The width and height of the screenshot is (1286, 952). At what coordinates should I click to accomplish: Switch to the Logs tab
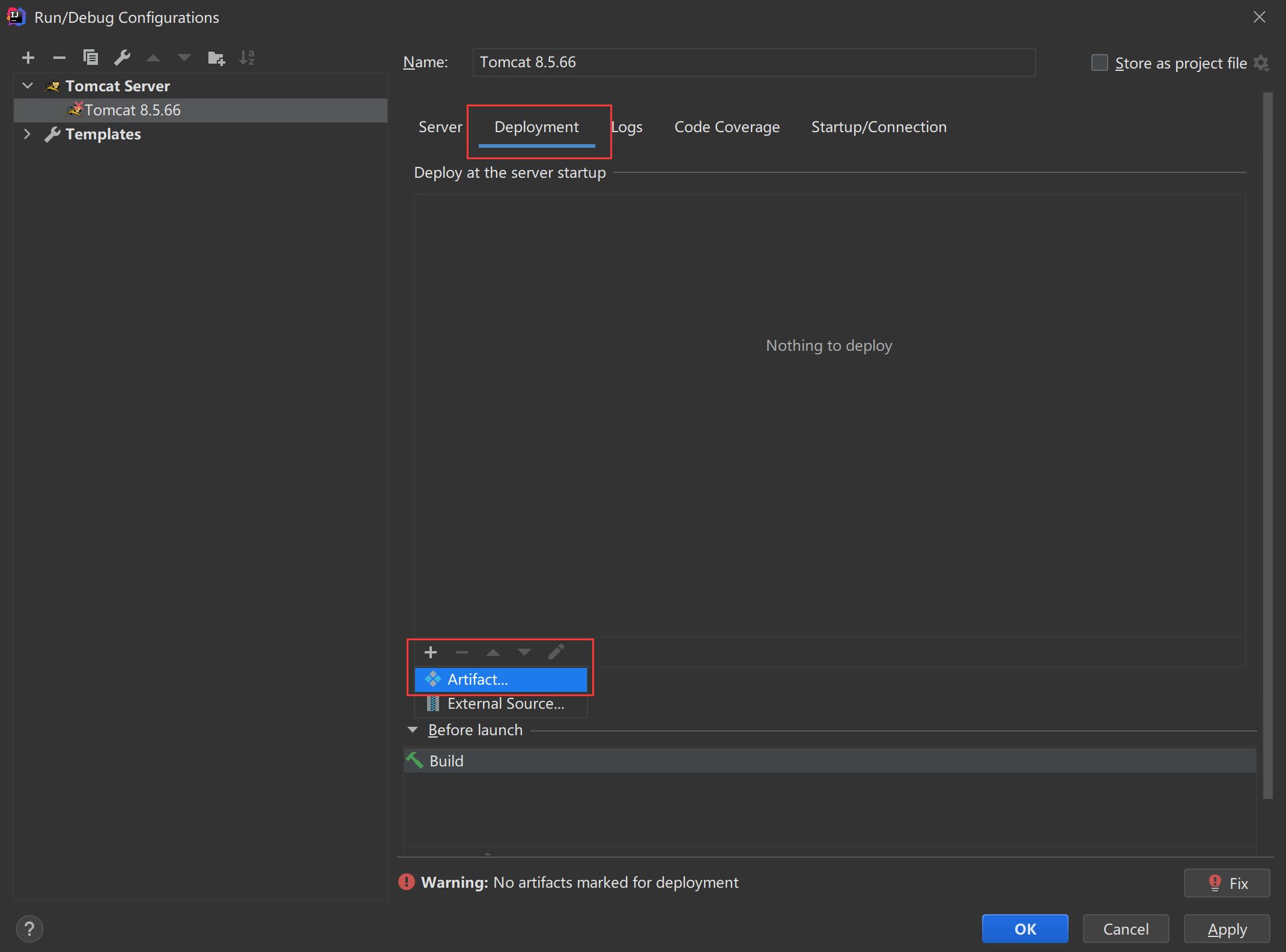(626, 126)
